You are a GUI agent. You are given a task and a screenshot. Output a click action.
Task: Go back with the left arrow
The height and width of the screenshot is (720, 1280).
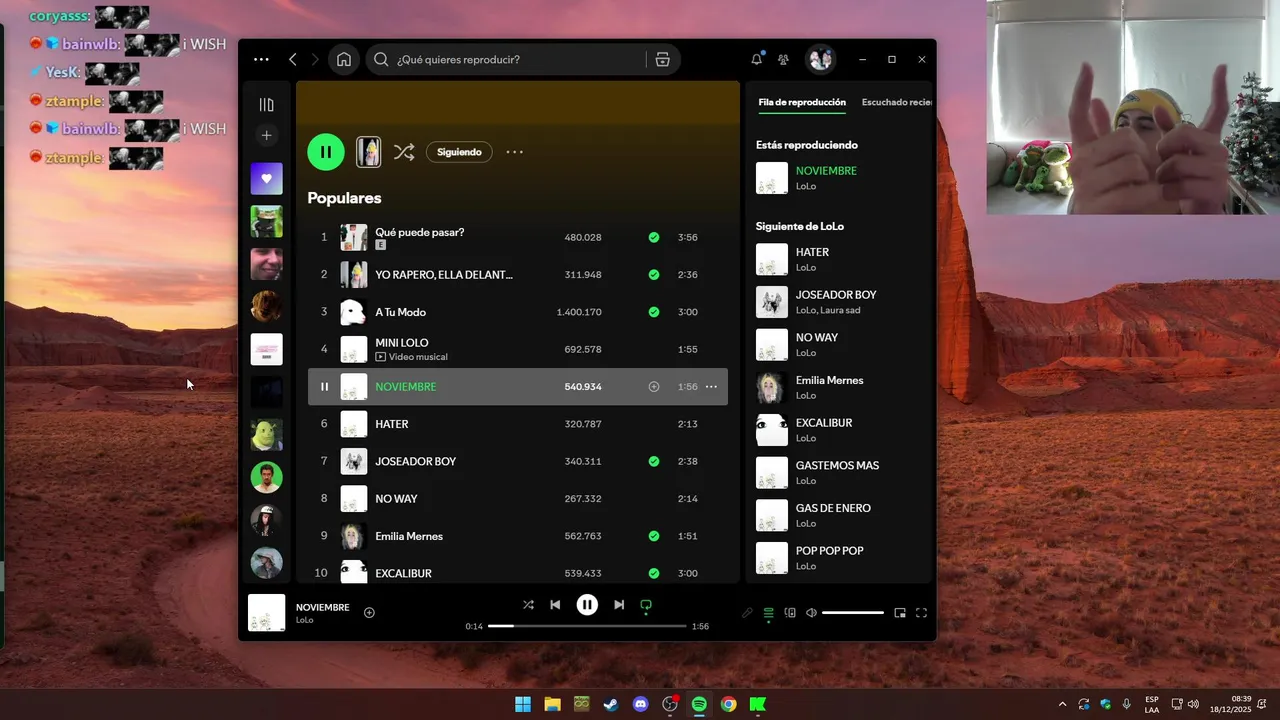pyautogui.click(x=292, y=60)
